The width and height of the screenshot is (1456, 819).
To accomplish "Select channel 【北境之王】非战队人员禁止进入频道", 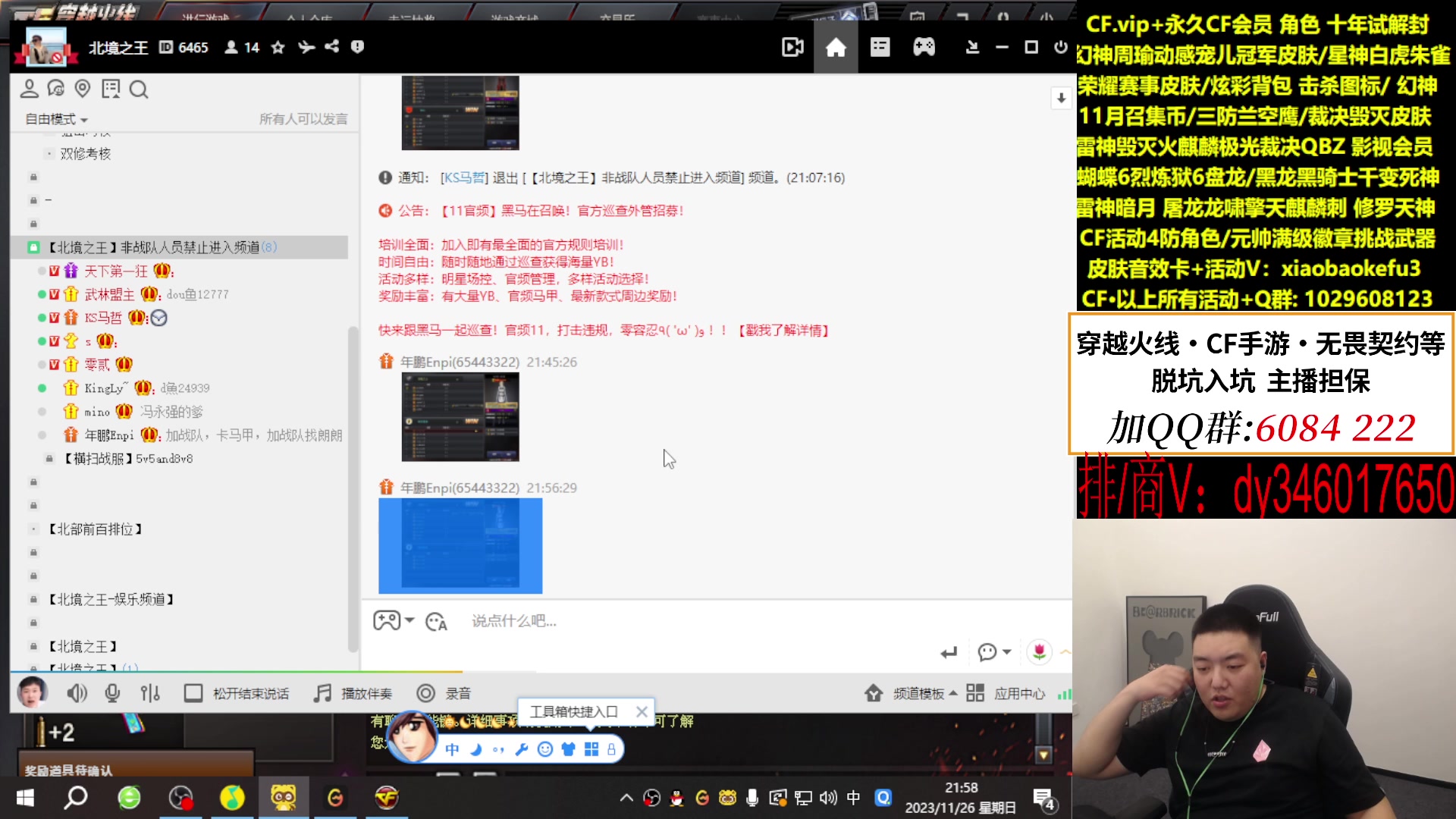I will 180,247.
